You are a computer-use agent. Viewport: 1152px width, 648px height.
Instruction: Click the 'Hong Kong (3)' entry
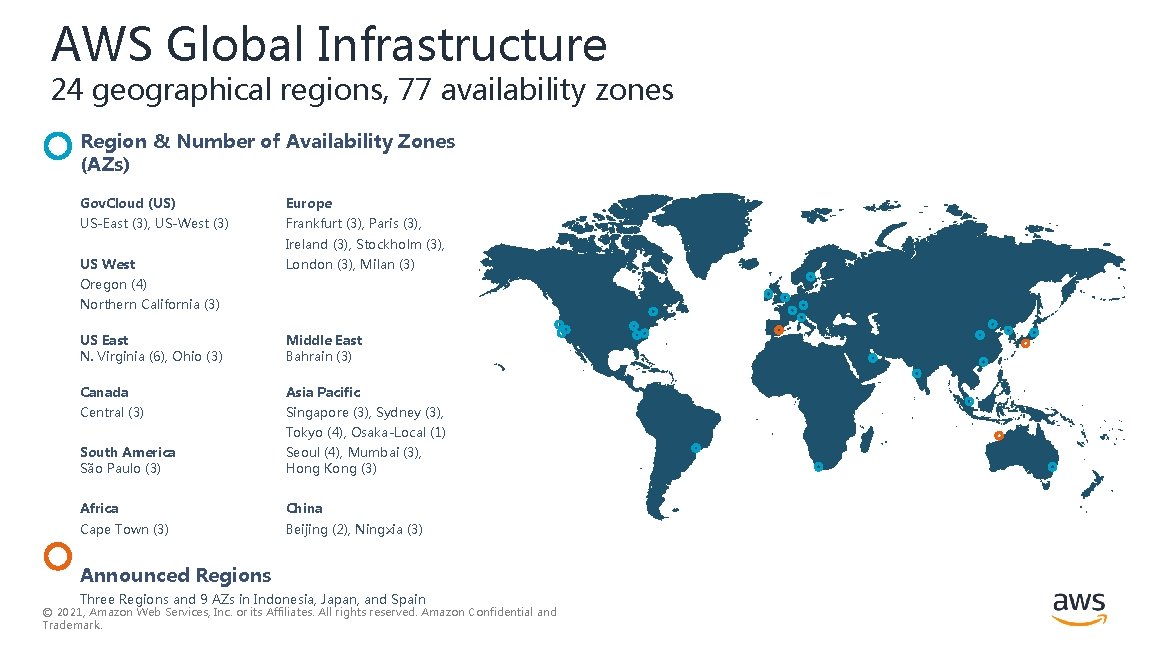(331, 468)
